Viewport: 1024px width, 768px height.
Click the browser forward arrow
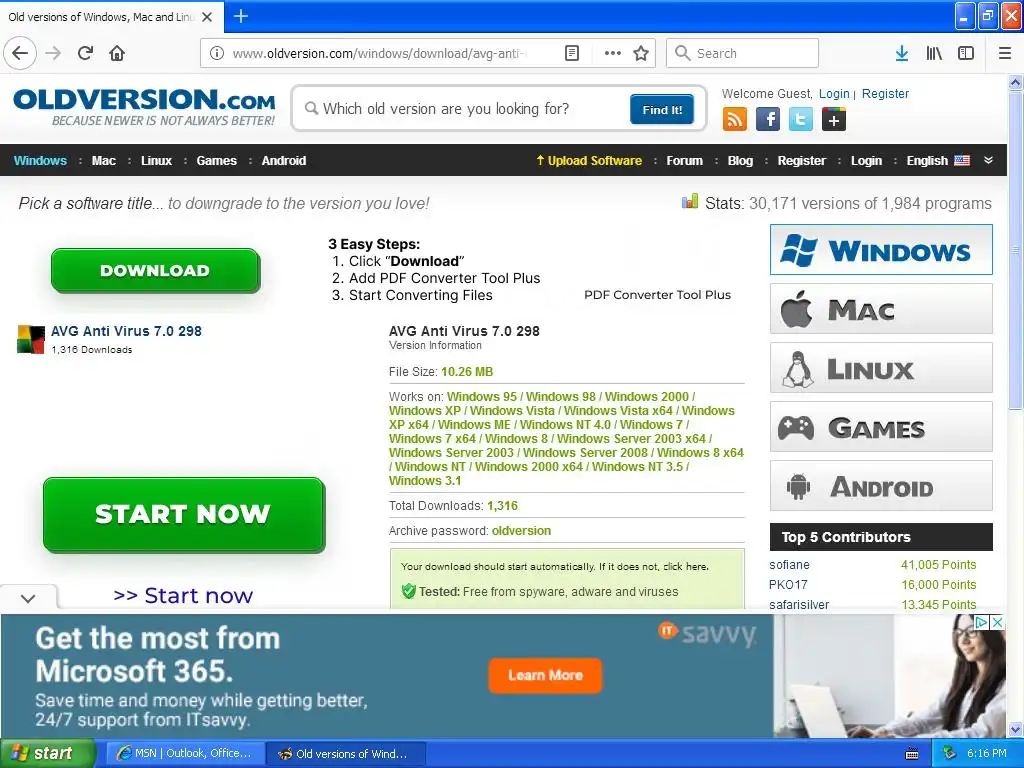[x=53, y=53]
